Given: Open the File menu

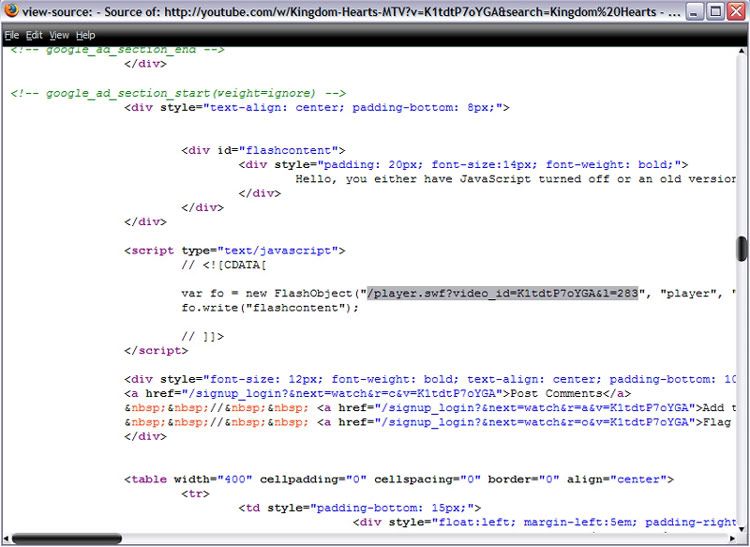Looking at the screenshot, I should (11, 35).
